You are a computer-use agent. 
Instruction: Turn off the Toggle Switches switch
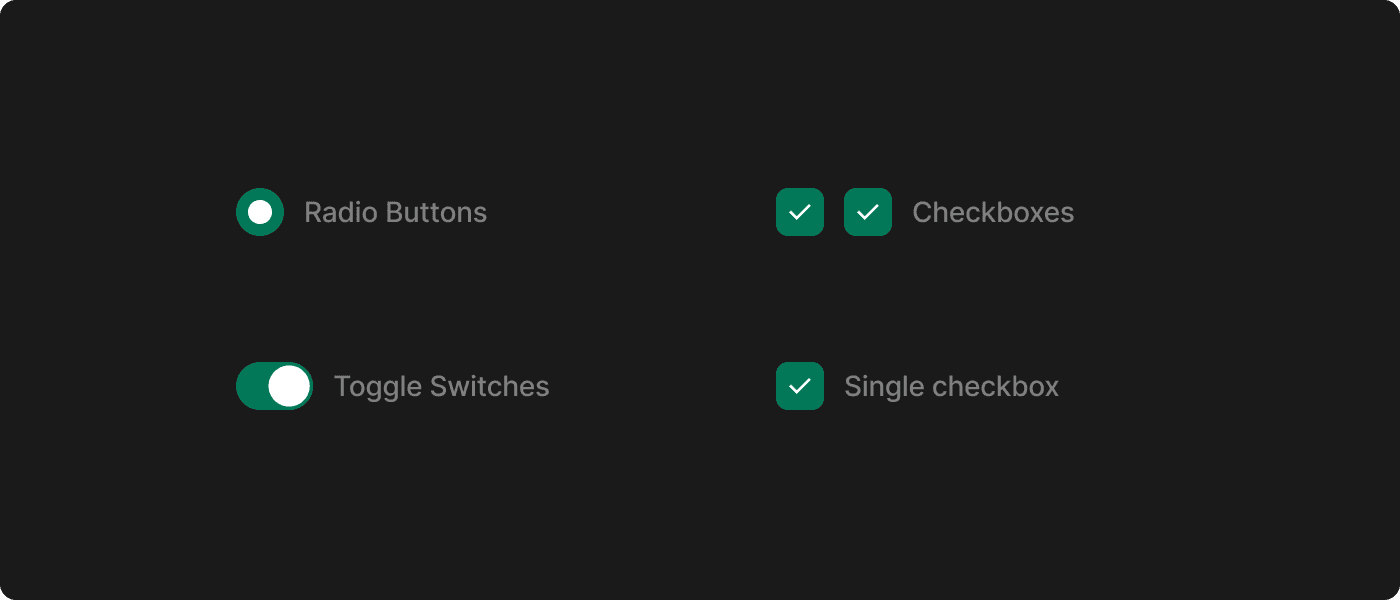pos(274,386)
